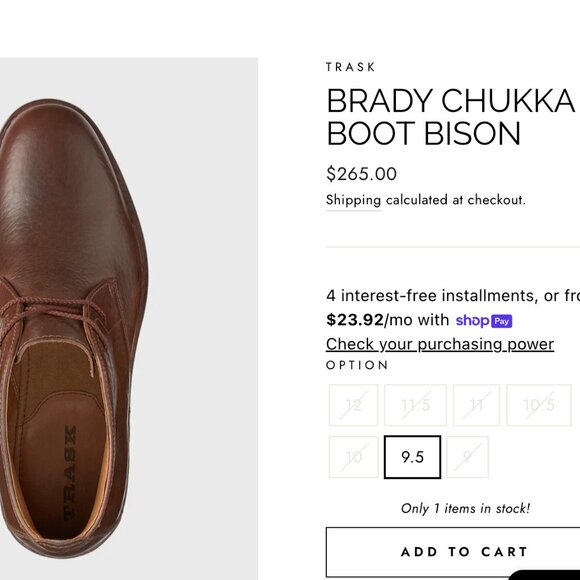Select size 9.5 option
The width and height of the screenshot is (580, 580).
pyautogui.click(x=412, y=457)
